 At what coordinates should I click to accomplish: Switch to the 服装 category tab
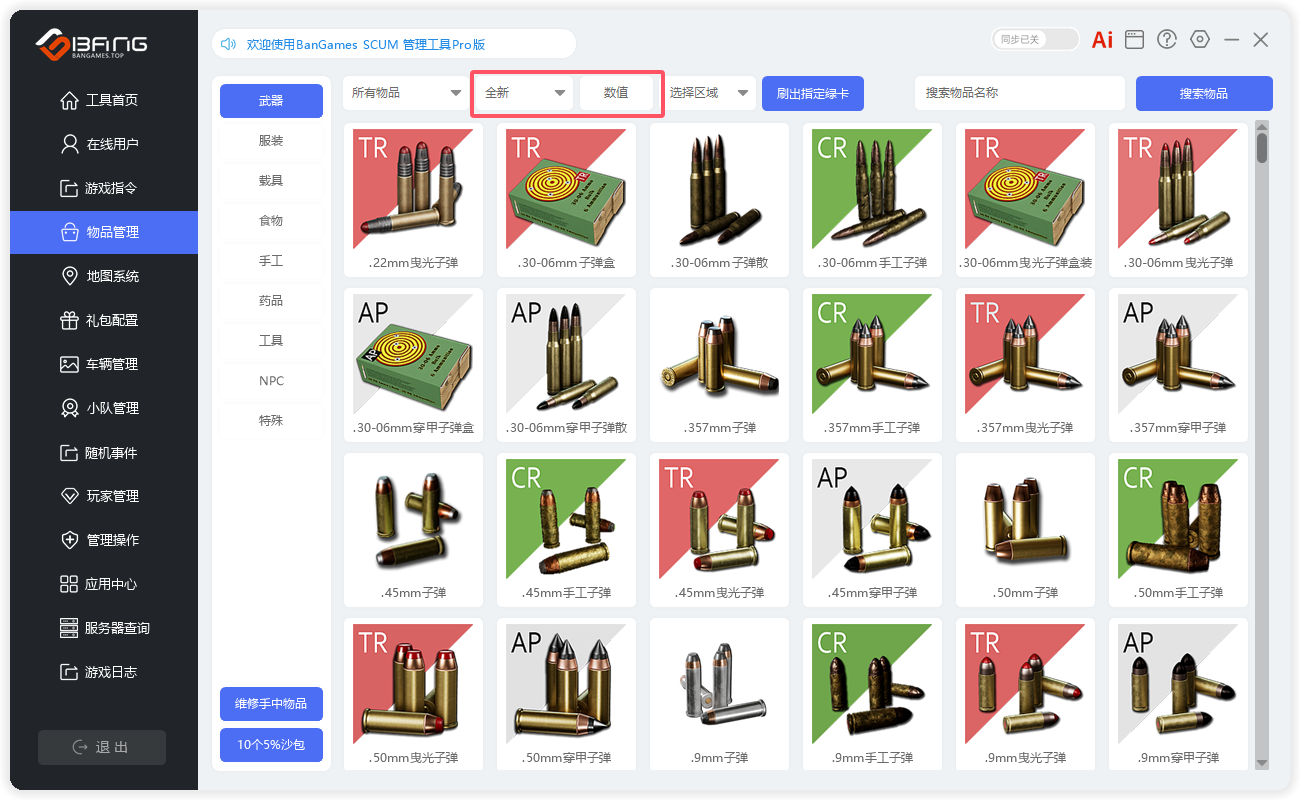pos(271,141)
